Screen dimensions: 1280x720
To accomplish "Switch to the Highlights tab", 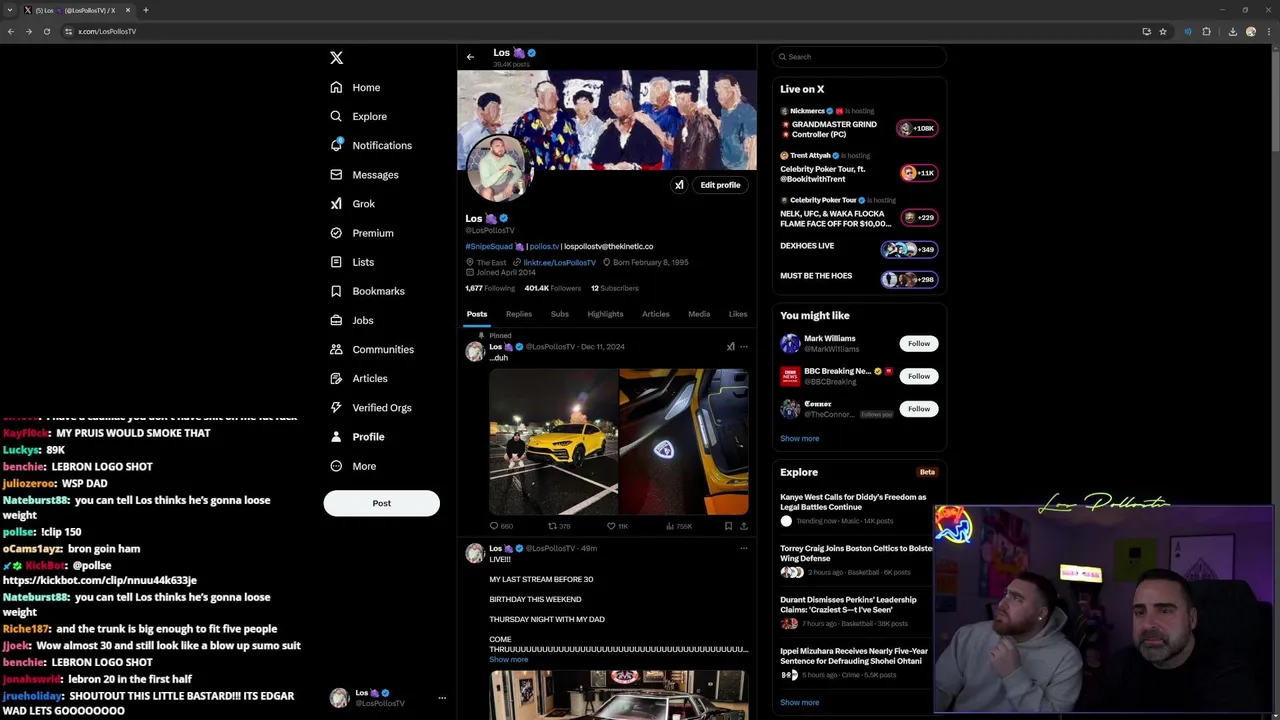I will [605, 314].
